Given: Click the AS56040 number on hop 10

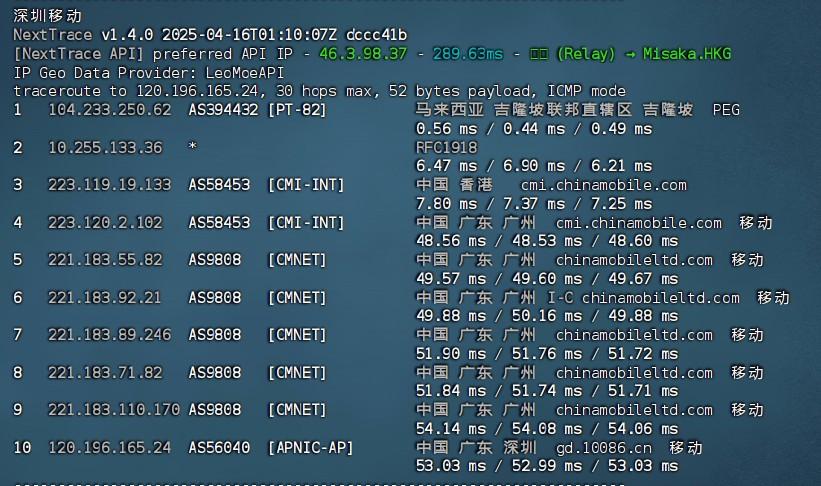Looking at the screenshot, I should (x=219, y=448).
